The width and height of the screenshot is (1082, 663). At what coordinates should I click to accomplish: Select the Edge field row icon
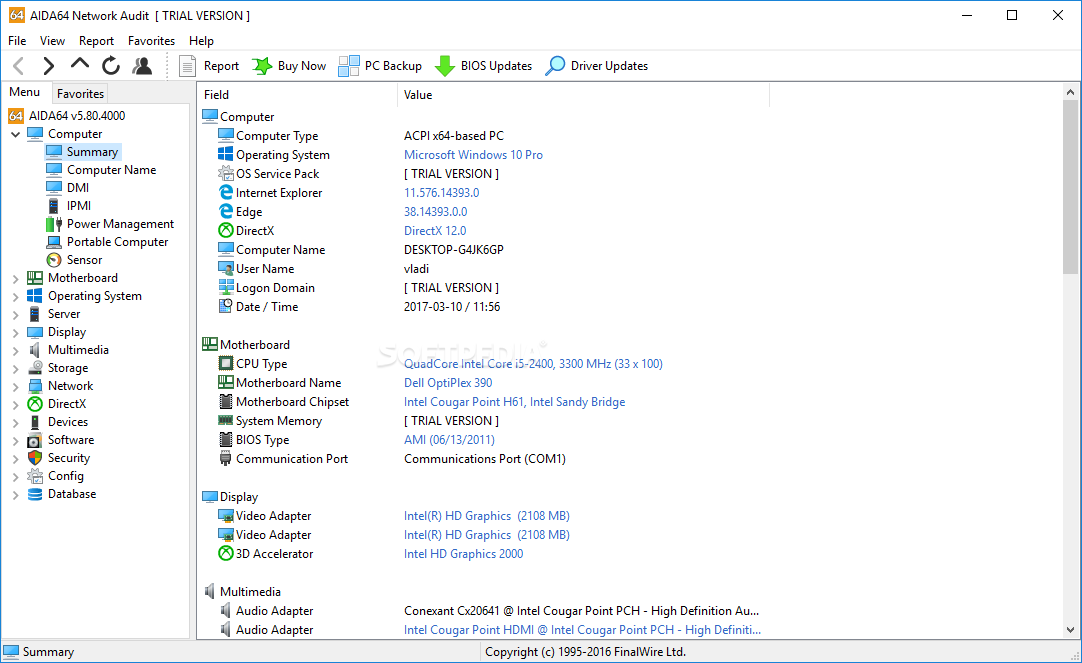226,211
